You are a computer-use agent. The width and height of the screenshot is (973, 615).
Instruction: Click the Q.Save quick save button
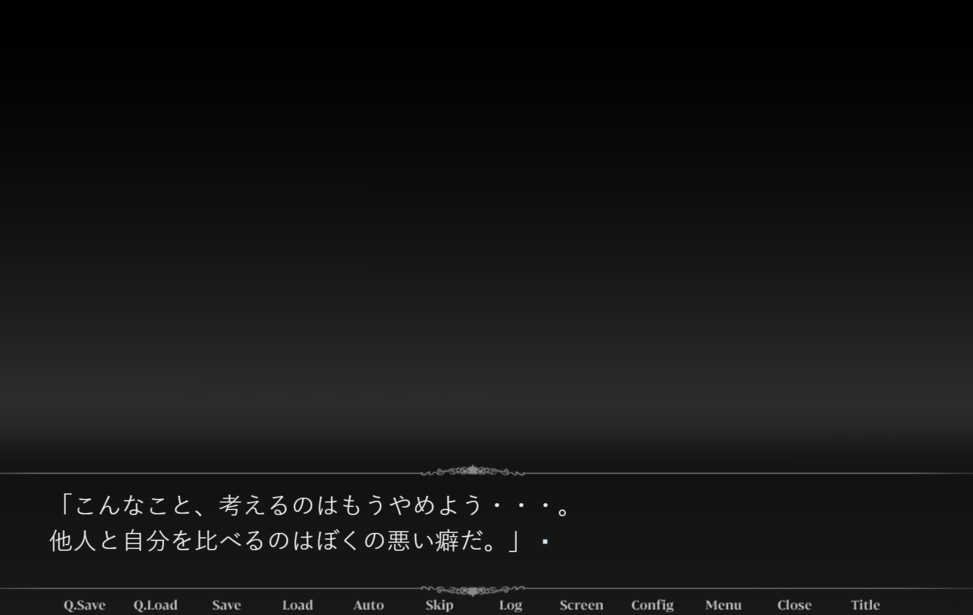(x=84, y=605)
